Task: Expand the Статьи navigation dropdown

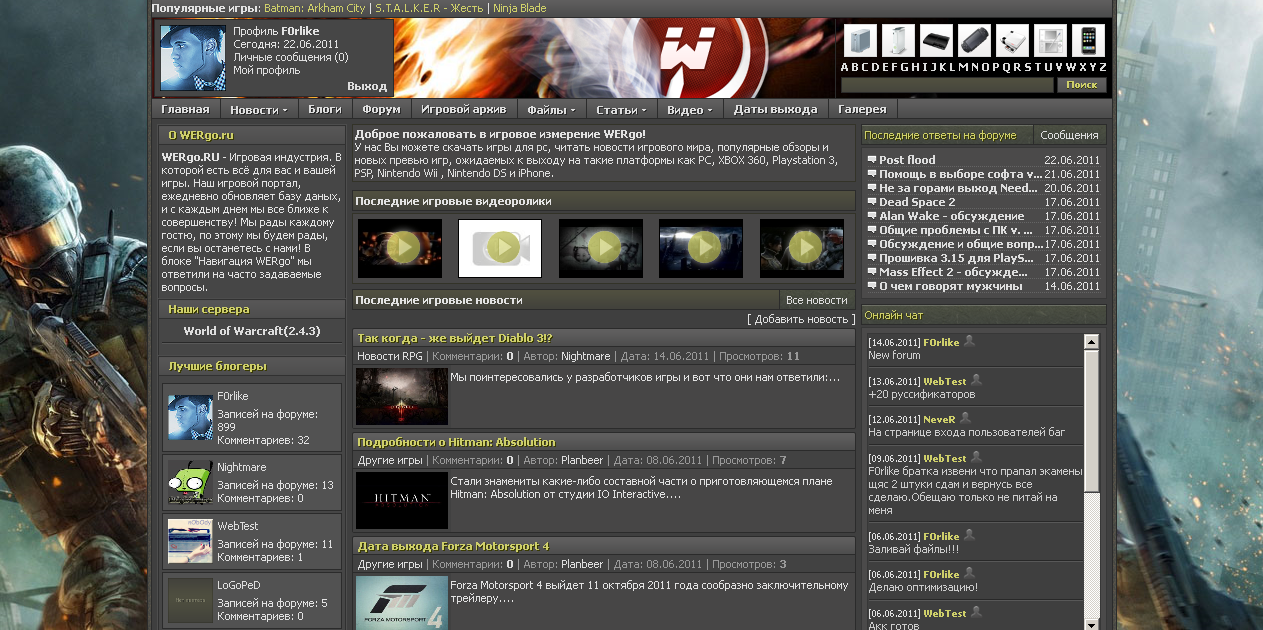Action: click(621, 109)
